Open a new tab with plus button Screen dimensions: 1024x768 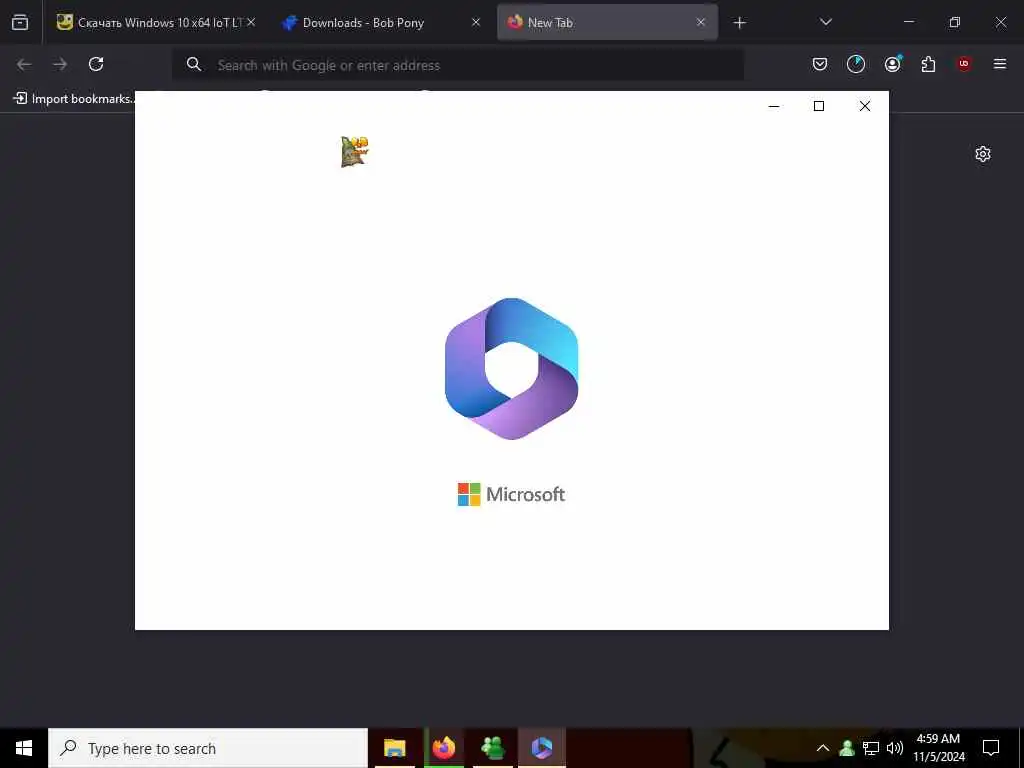(x=739, y=23)
